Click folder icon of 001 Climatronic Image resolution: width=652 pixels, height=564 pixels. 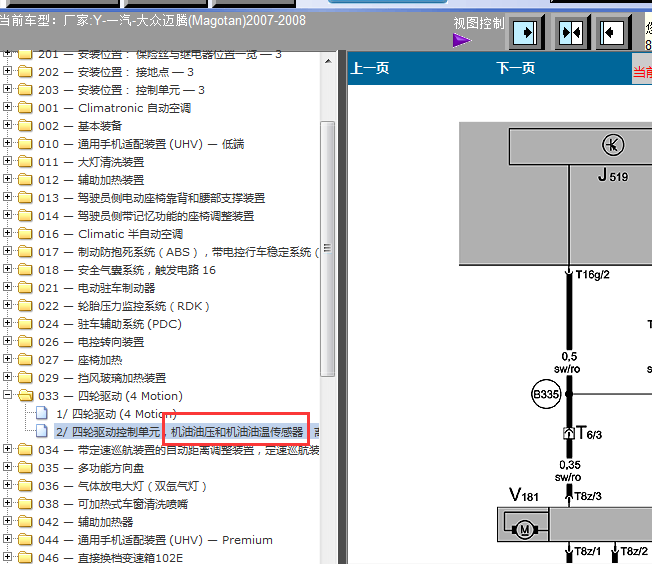tap(25, 108)
